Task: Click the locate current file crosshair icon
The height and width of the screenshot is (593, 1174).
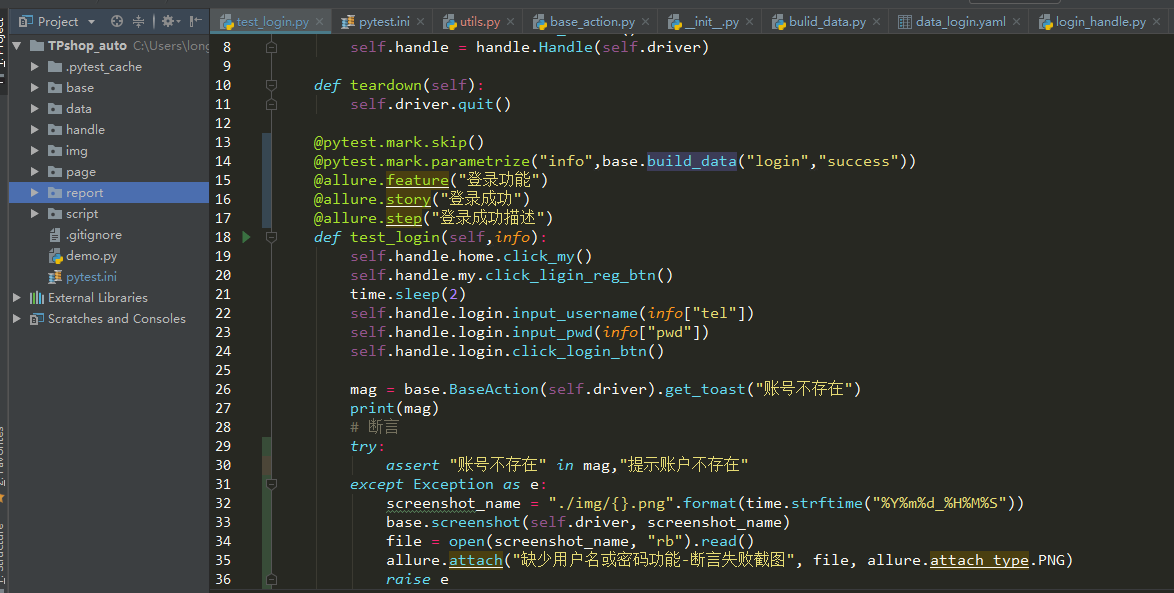Action: [x=116, y=22]
